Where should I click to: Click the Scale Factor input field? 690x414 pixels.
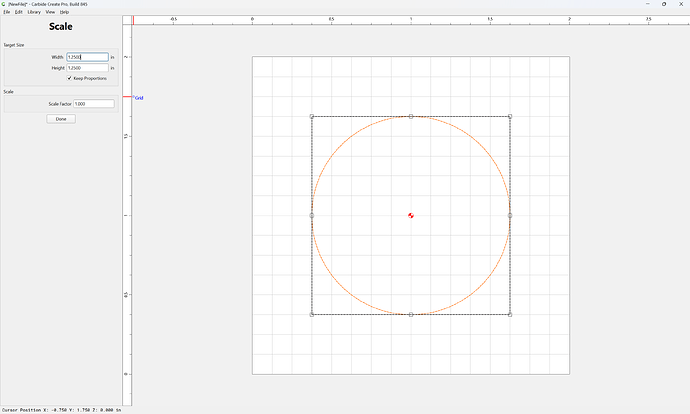(x=94, y=104)
